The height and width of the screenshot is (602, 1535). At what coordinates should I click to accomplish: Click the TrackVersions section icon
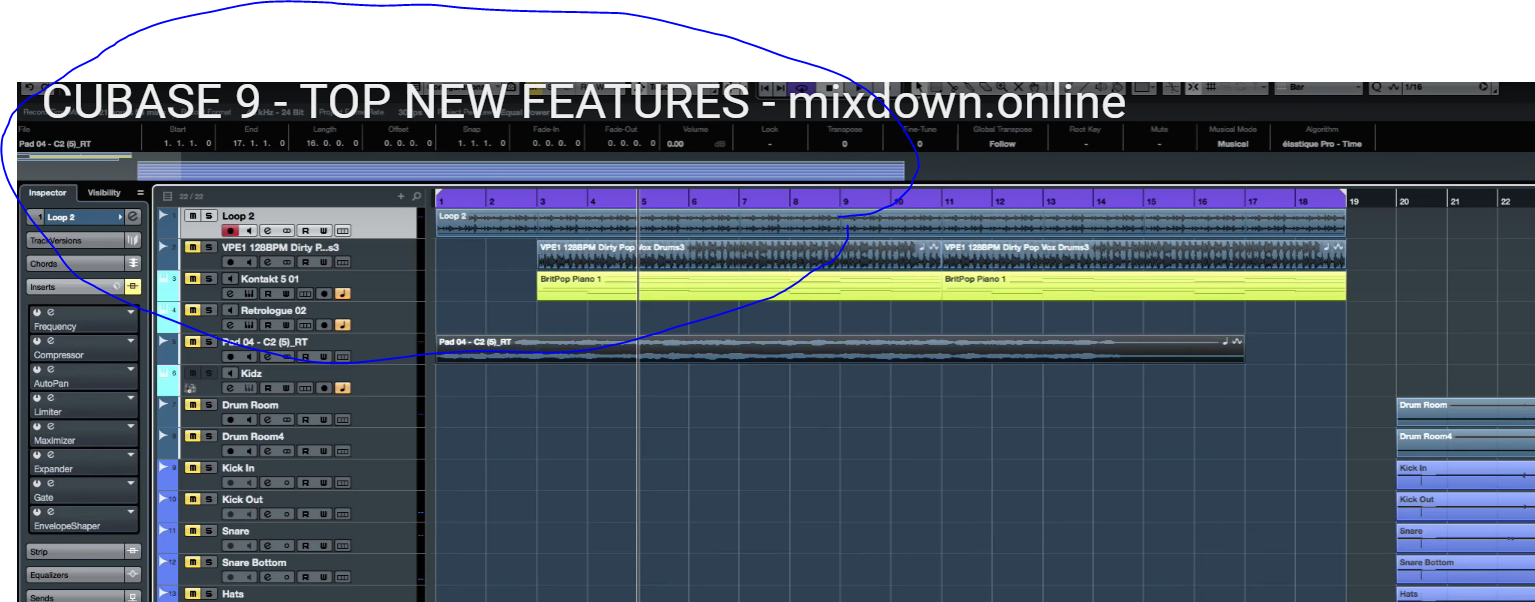[x=133, y=240]
